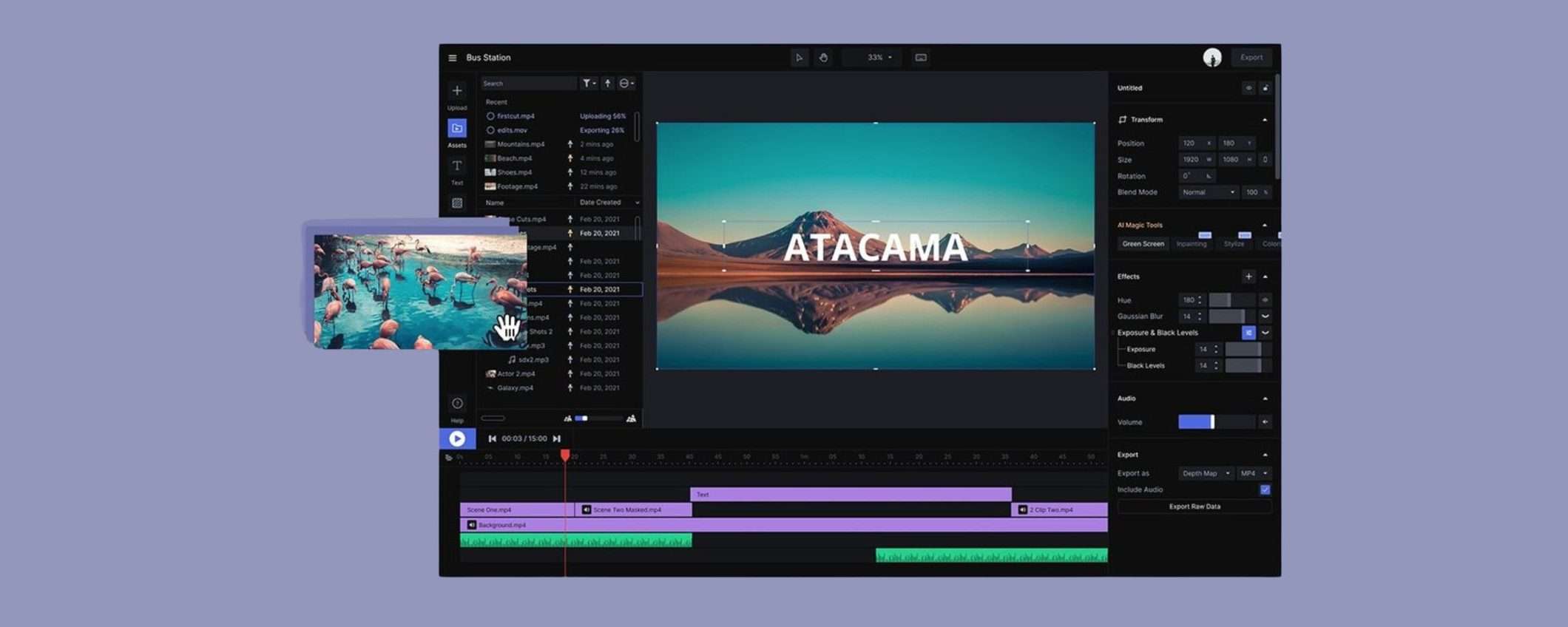Image resolution: width=1568 pixels, height=627 pixels.
Task: Collapse the Transform section
Action: click(x=1265, y=120)
